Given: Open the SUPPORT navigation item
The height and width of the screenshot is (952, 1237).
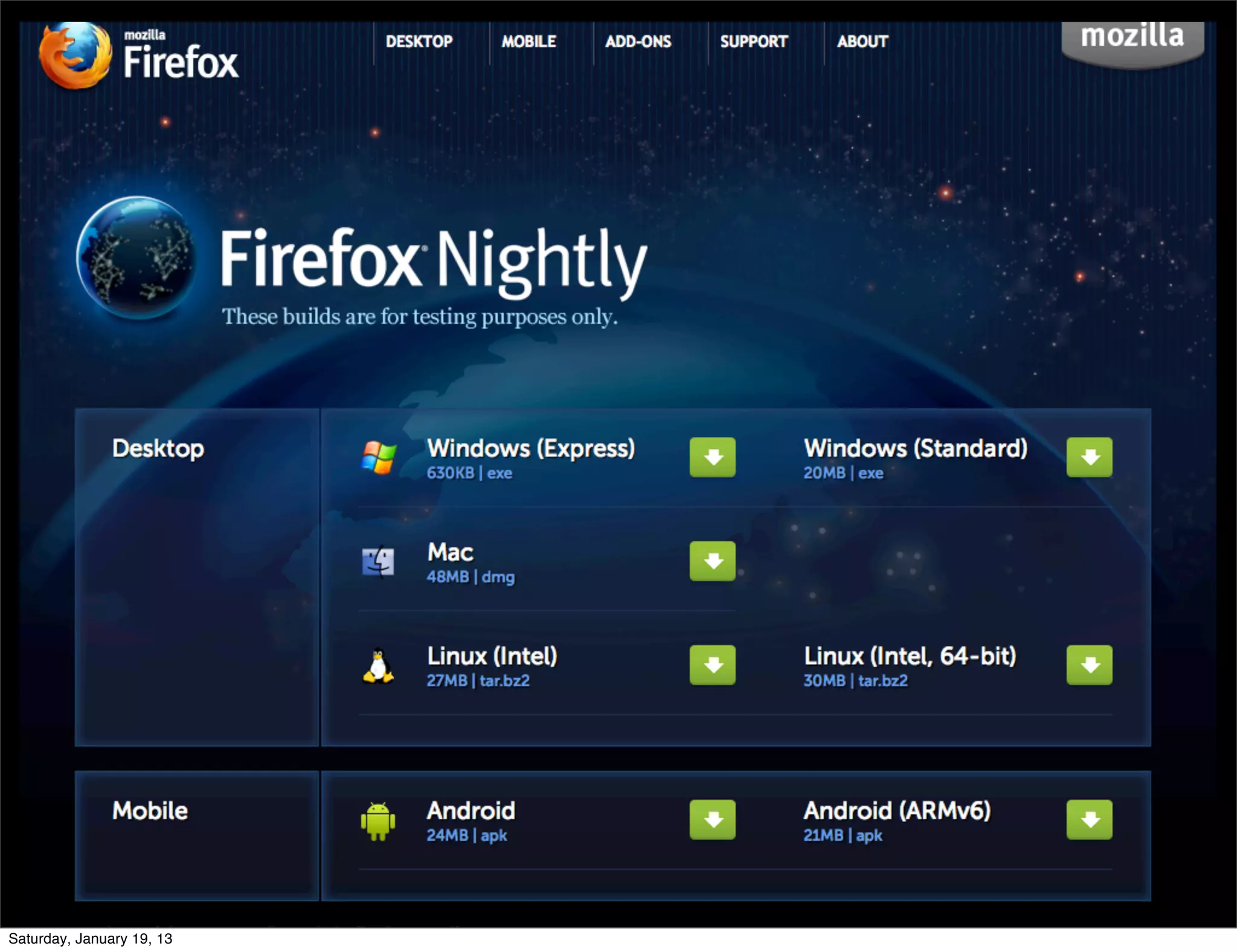Looking at the screenshot, I should [x=754, y=41].
